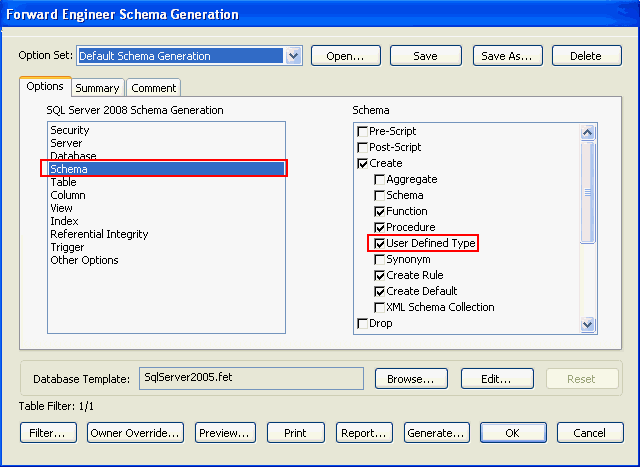Open the Preview... window

(x=225, y=433)
